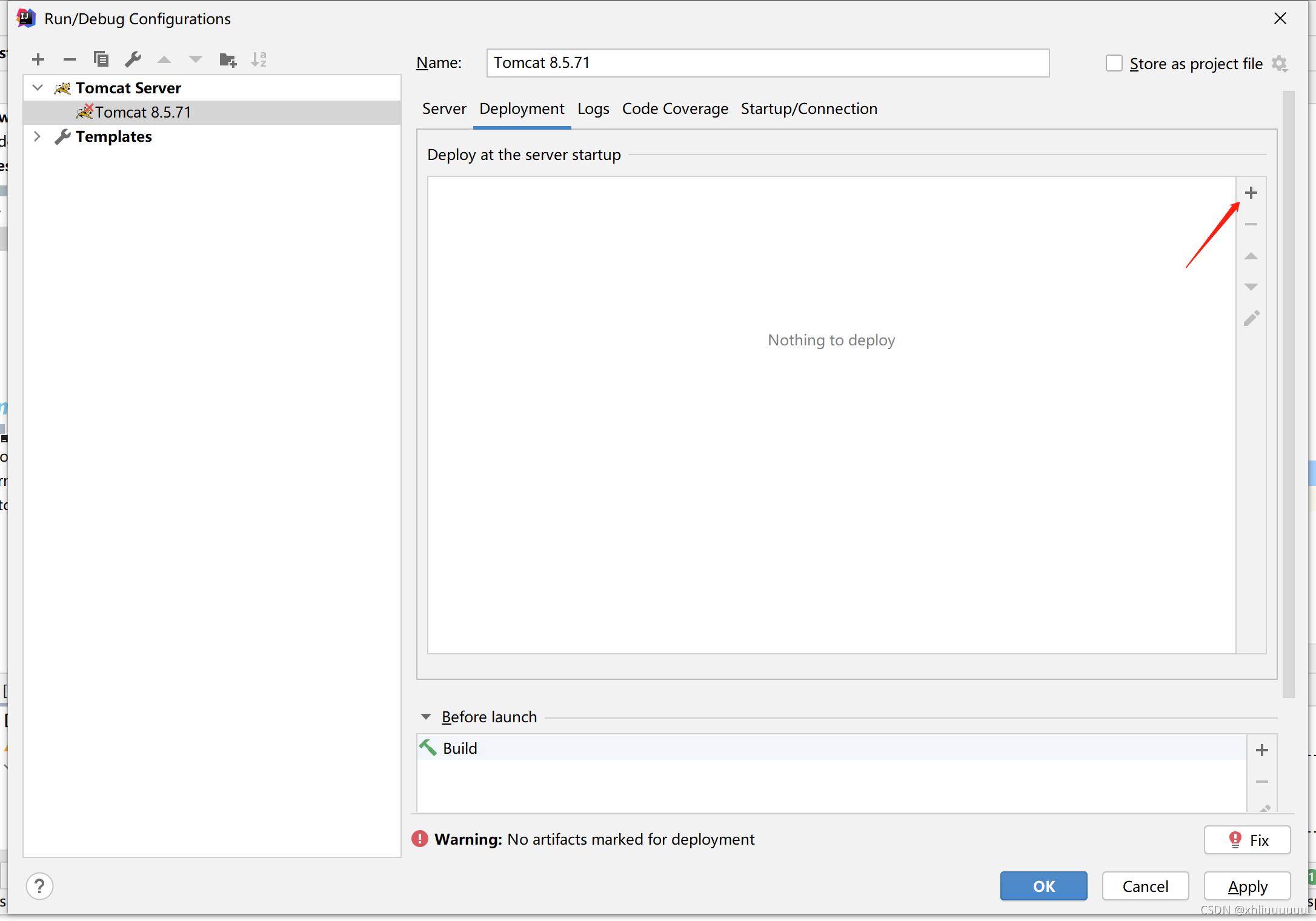Add artifact to deploy list
Viewport: 1316px width, 921px height.
click(x=1251, y=193)
